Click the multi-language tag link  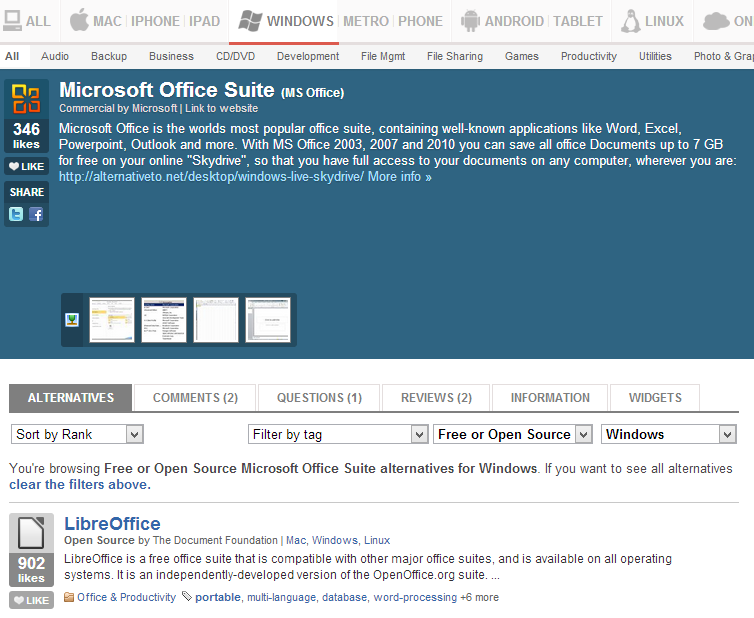[281, 597]
